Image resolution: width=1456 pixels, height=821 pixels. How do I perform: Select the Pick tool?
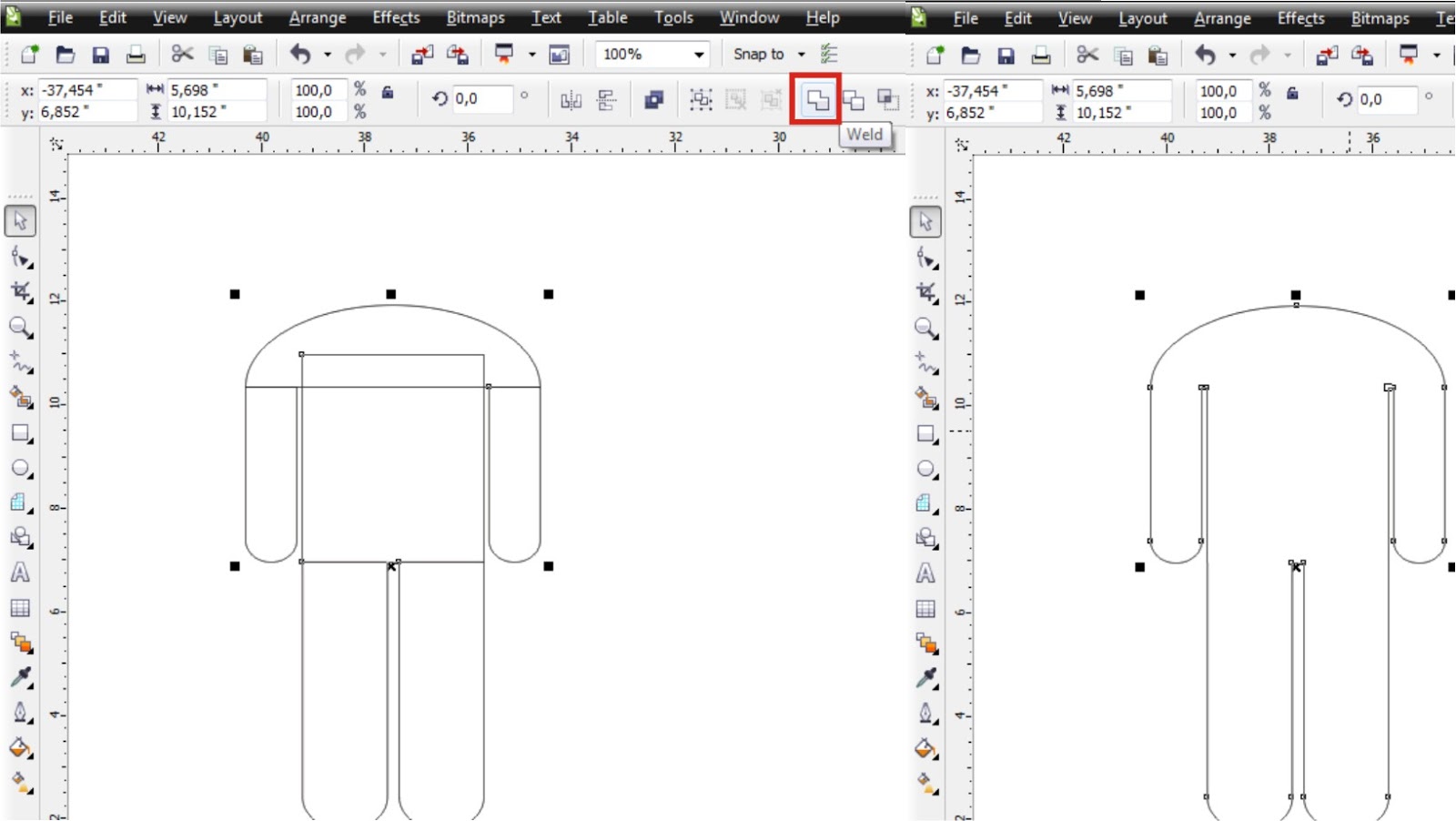[x=20, y=220]
